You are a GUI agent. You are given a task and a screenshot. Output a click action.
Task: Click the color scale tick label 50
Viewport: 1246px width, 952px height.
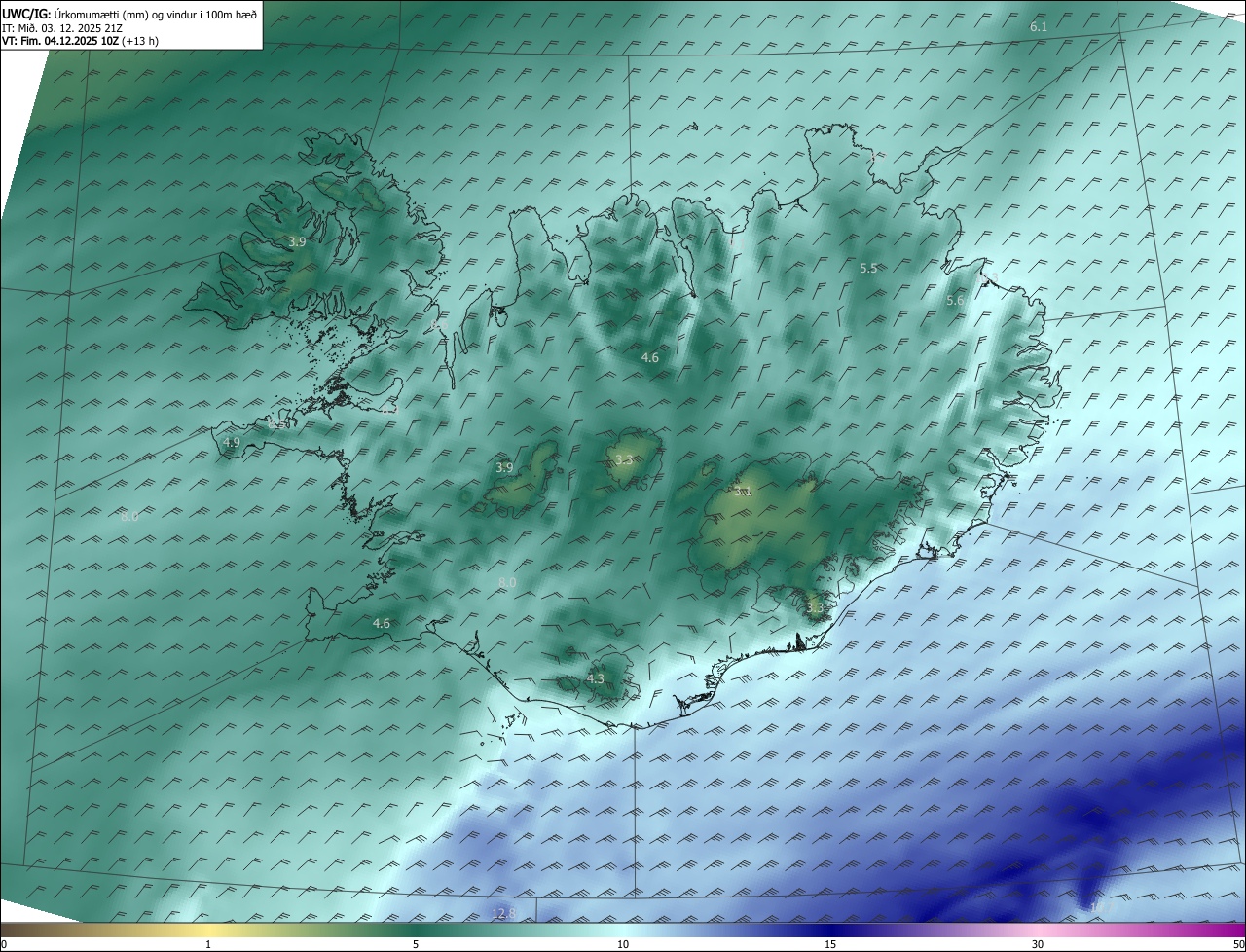[1238, 944]
